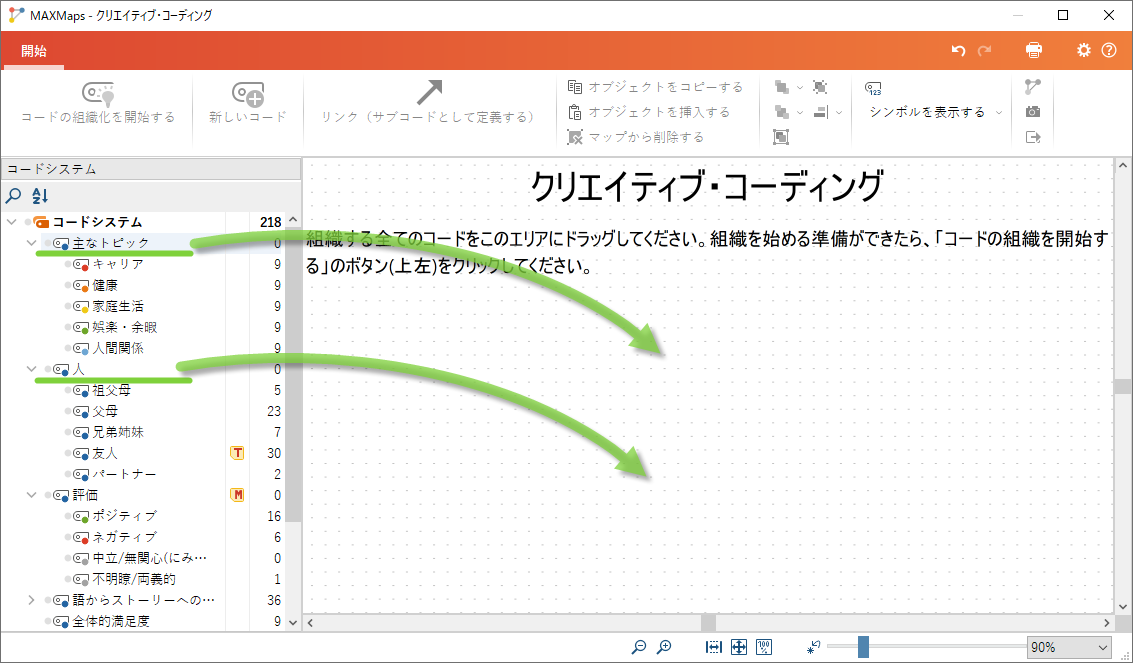
Task: Click the Start code organization lightbulb icon
Action: pos(98,92)
